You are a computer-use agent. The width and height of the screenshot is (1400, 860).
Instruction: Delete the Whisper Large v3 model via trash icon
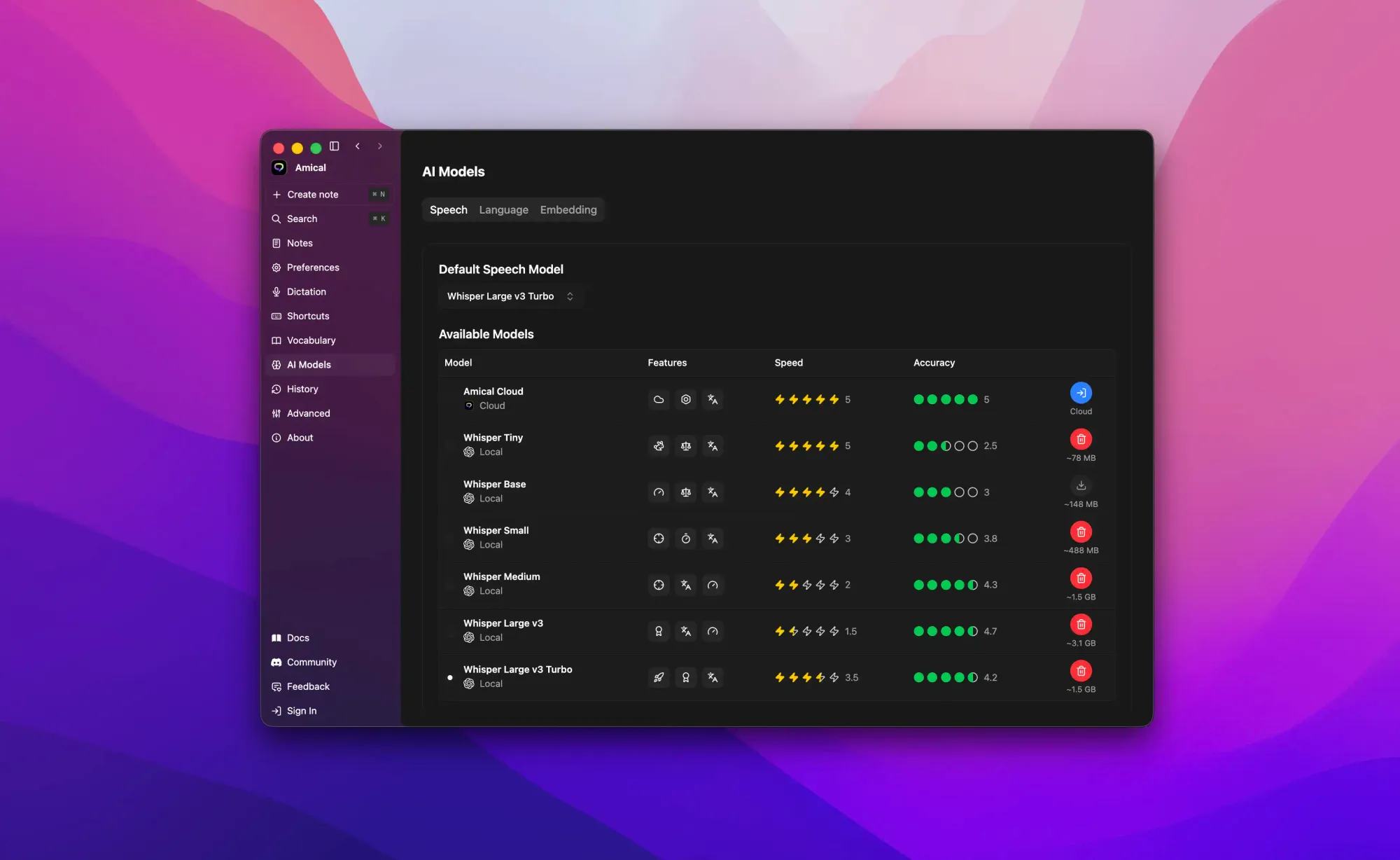click(1081, 624)
